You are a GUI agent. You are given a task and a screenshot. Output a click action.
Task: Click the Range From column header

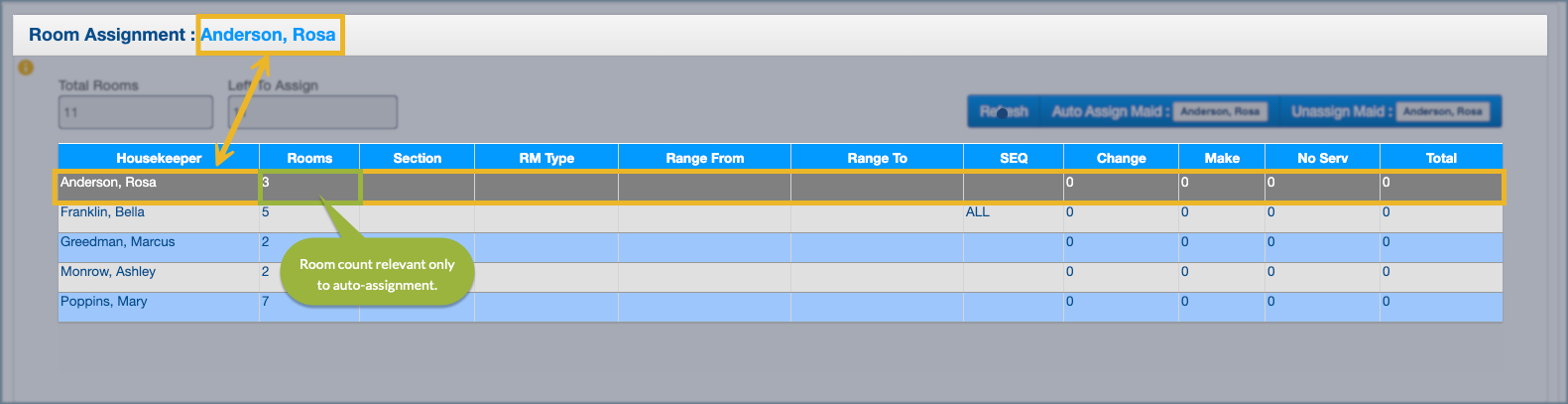tap(704, 158)
